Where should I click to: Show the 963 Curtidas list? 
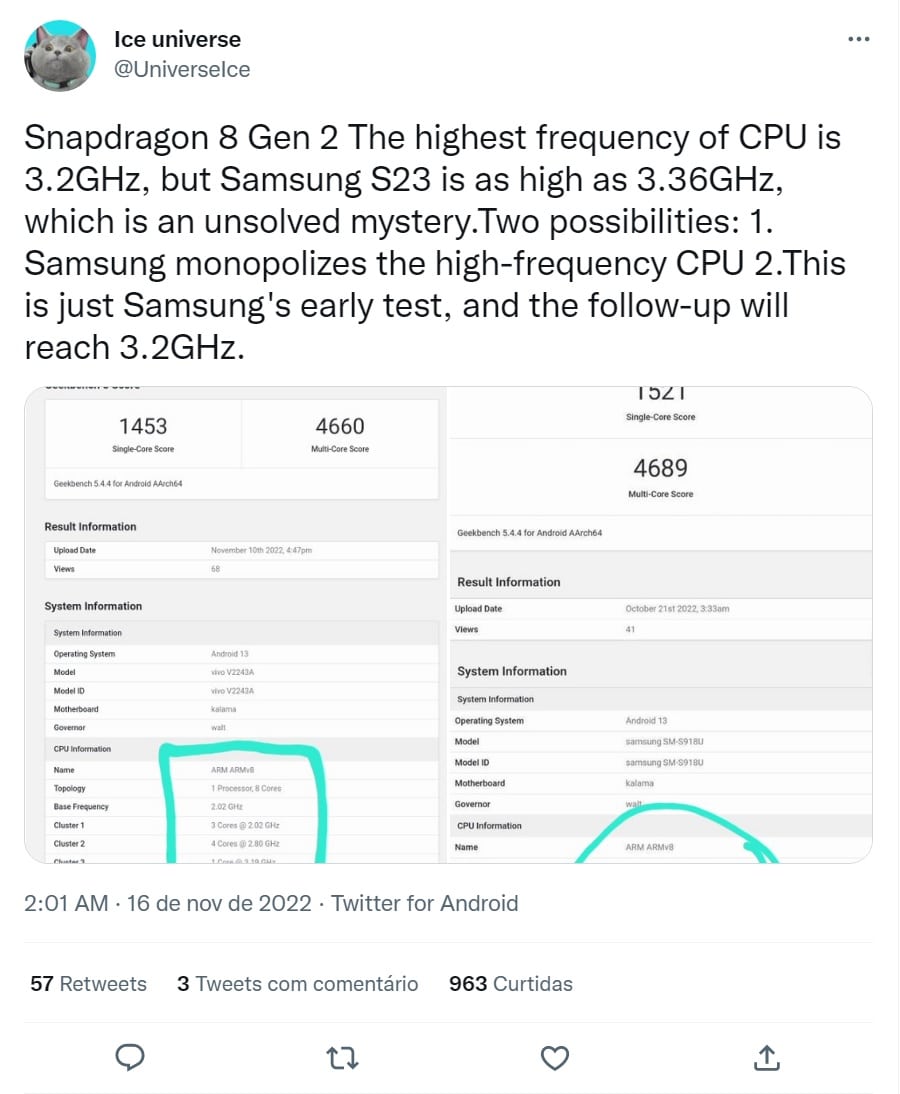[511, 984]
